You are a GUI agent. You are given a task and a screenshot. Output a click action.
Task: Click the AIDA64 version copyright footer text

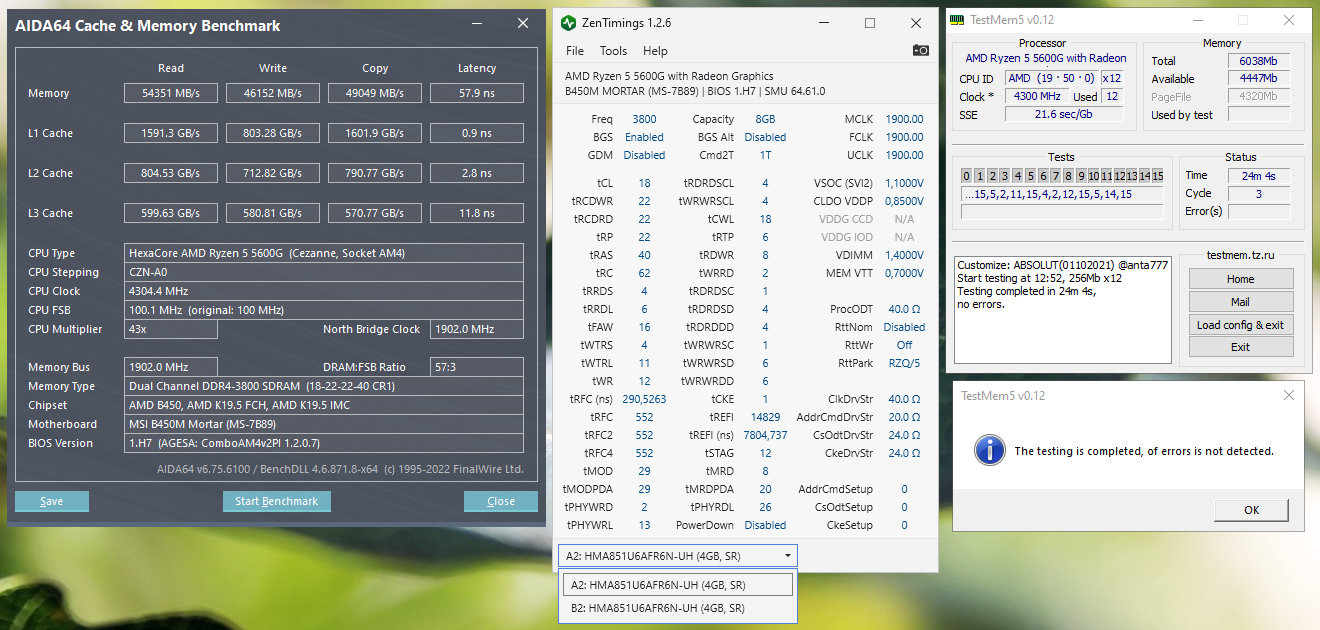pos(340,469)
